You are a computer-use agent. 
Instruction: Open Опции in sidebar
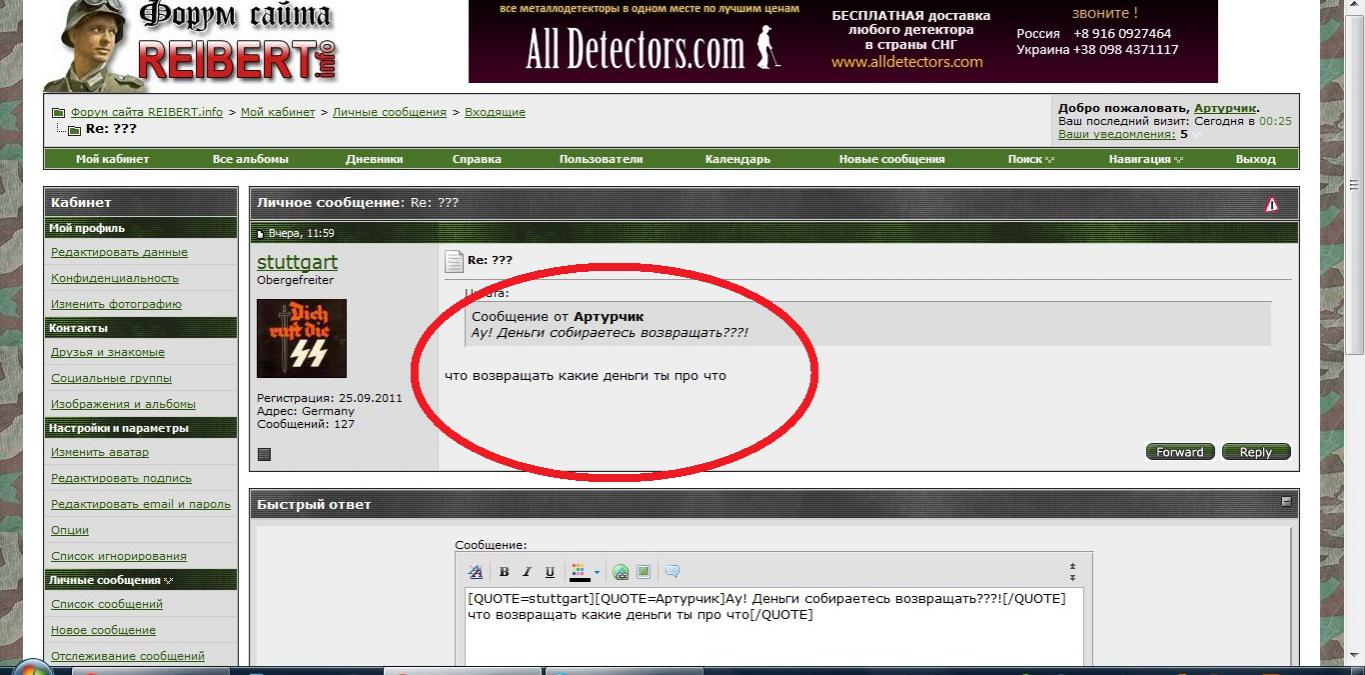tap(70, 530)
